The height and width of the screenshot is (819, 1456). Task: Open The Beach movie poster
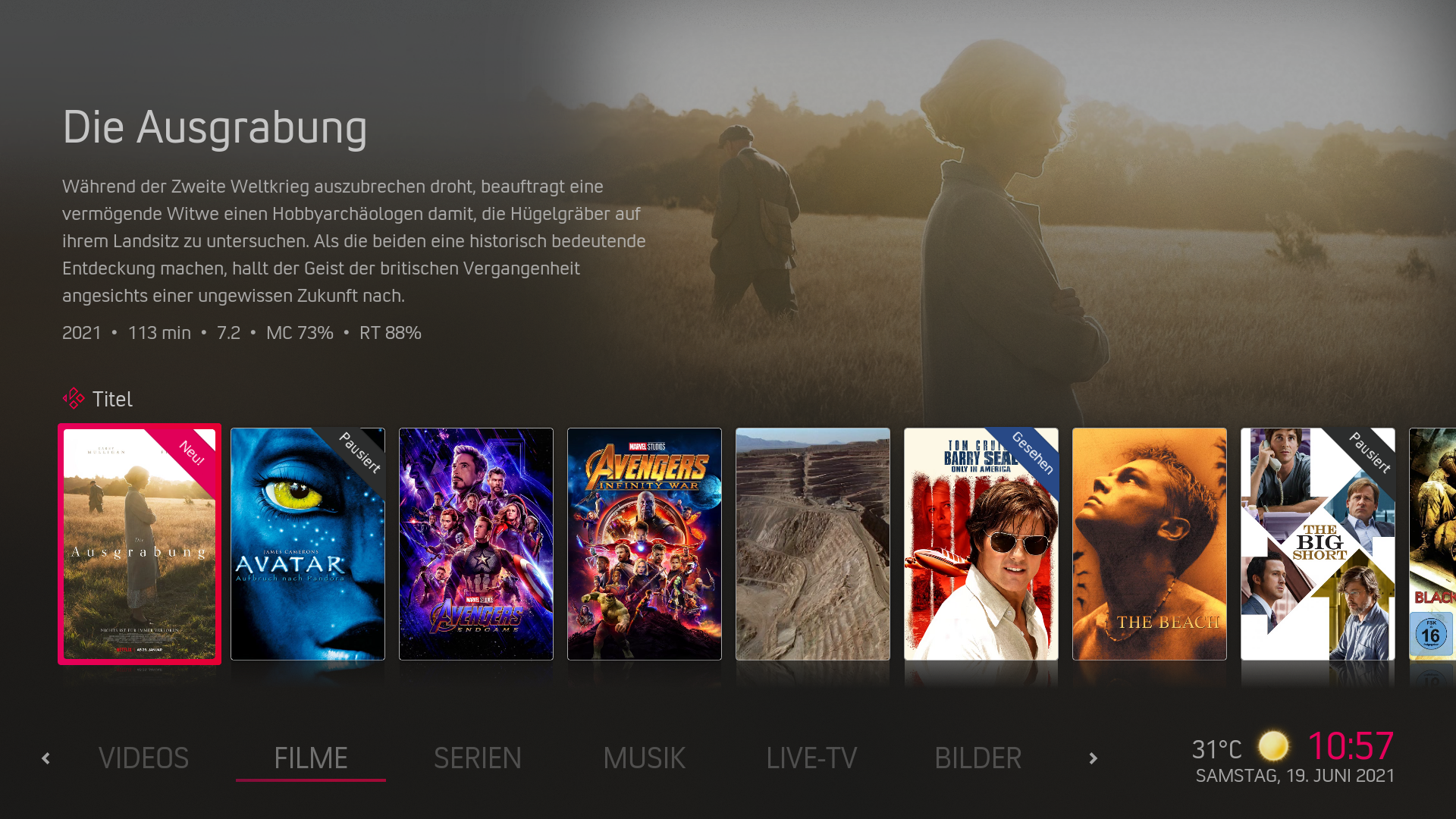click(1150, 544)
